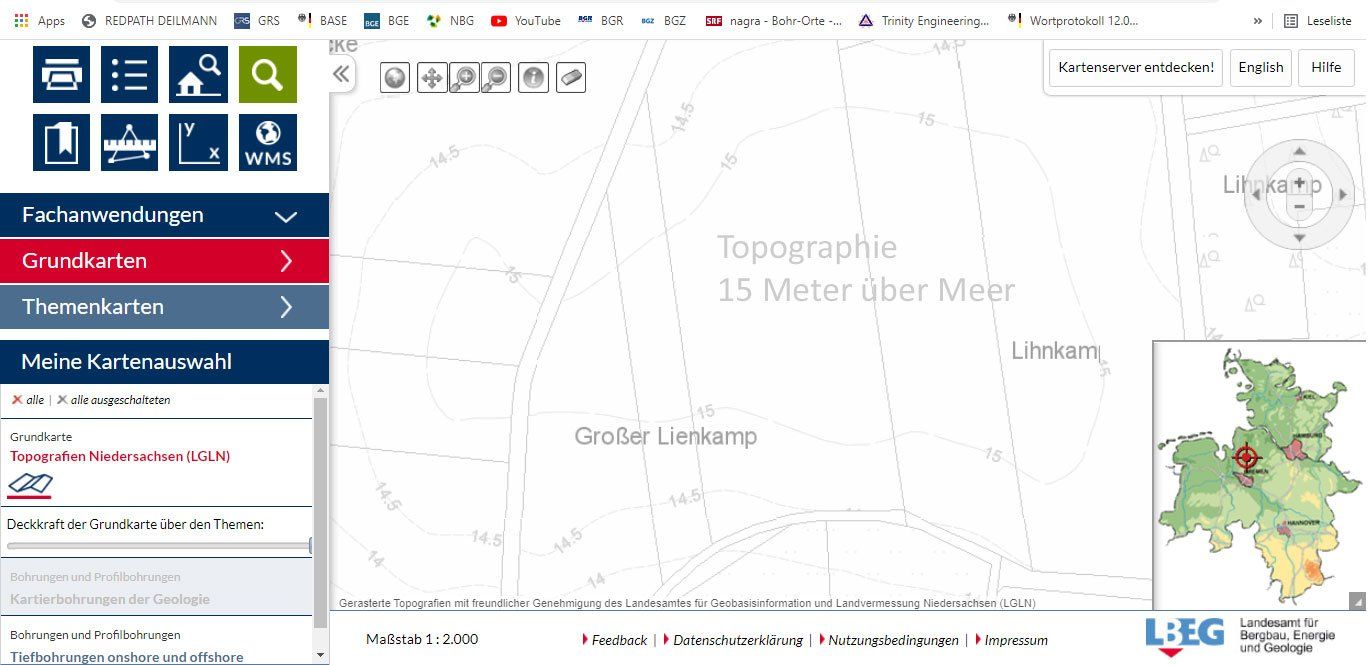Pan map west with compass arrow

click(1256, 195)
